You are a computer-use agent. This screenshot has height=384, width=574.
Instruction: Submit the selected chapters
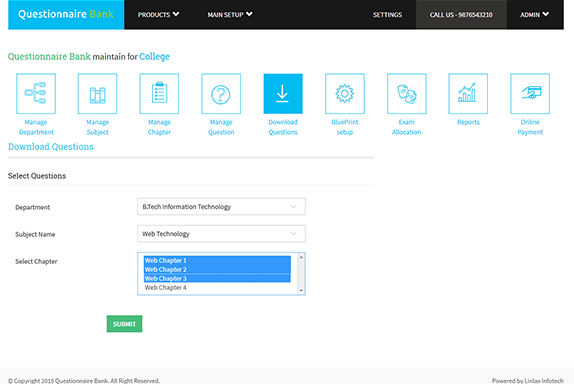(124, 324)
